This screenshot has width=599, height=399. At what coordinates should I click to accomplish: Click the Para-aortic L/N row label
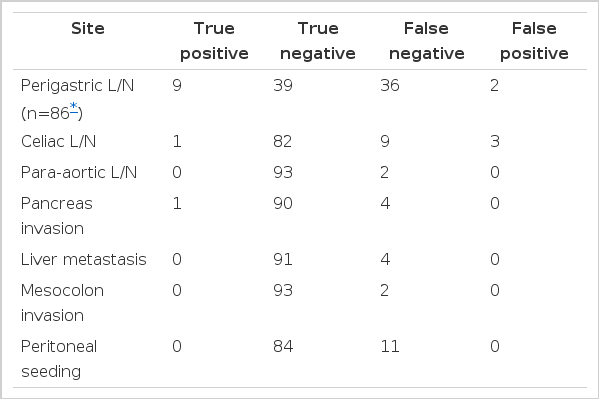(x=79, y=173)
